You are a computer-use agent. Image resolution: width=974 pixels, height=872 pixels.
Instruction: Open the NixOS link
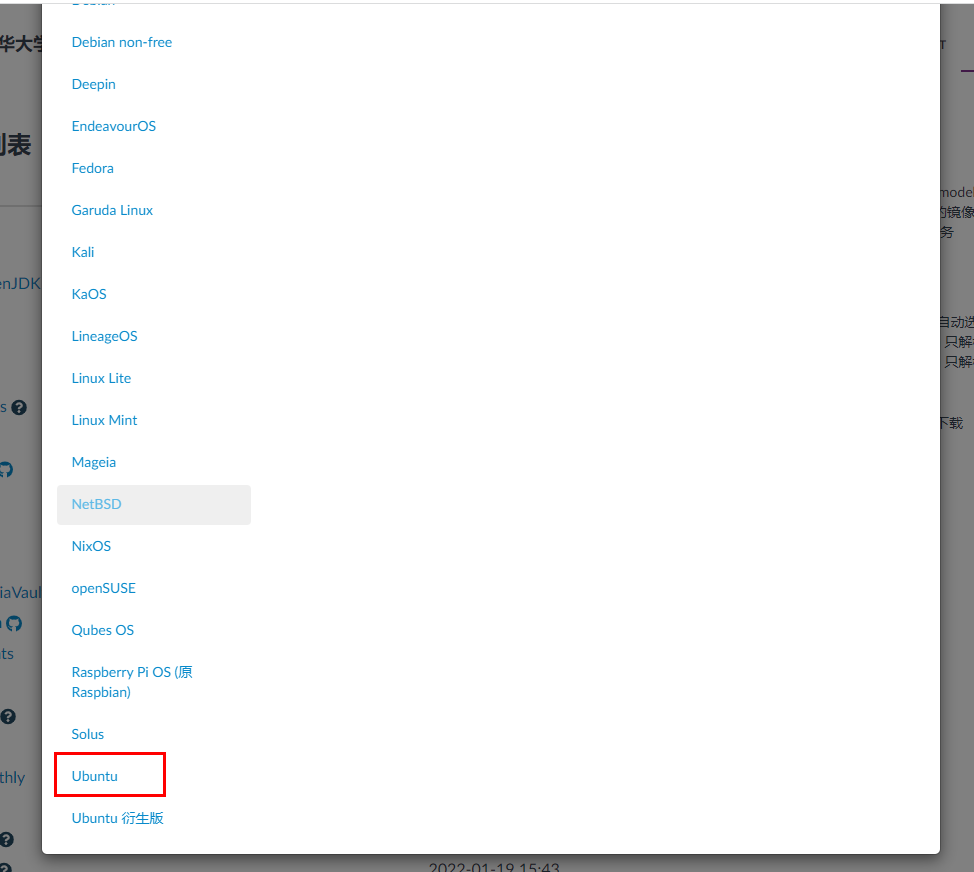(x=91, y=547)
